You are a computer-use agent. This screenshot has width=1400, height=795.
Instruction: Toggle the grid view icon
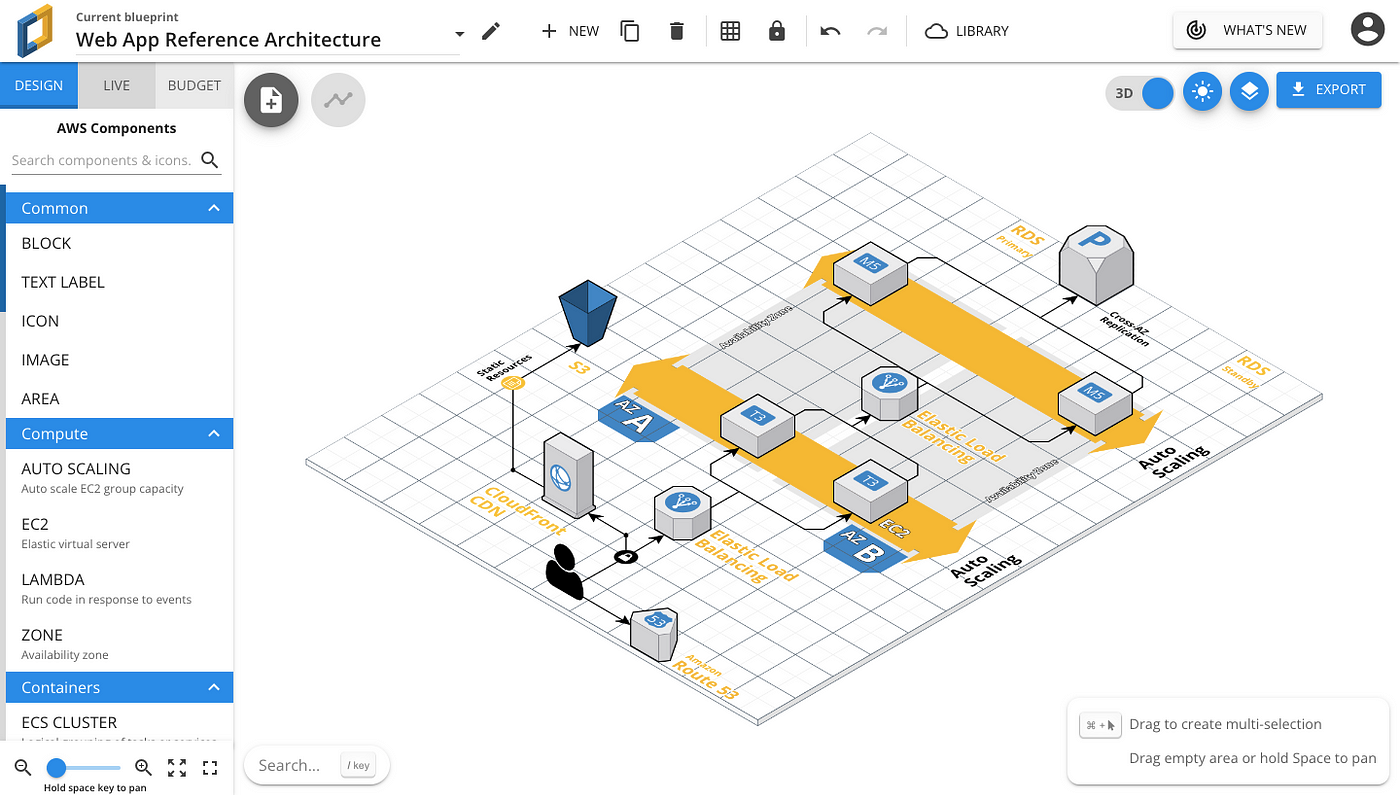tap(730, 31)
